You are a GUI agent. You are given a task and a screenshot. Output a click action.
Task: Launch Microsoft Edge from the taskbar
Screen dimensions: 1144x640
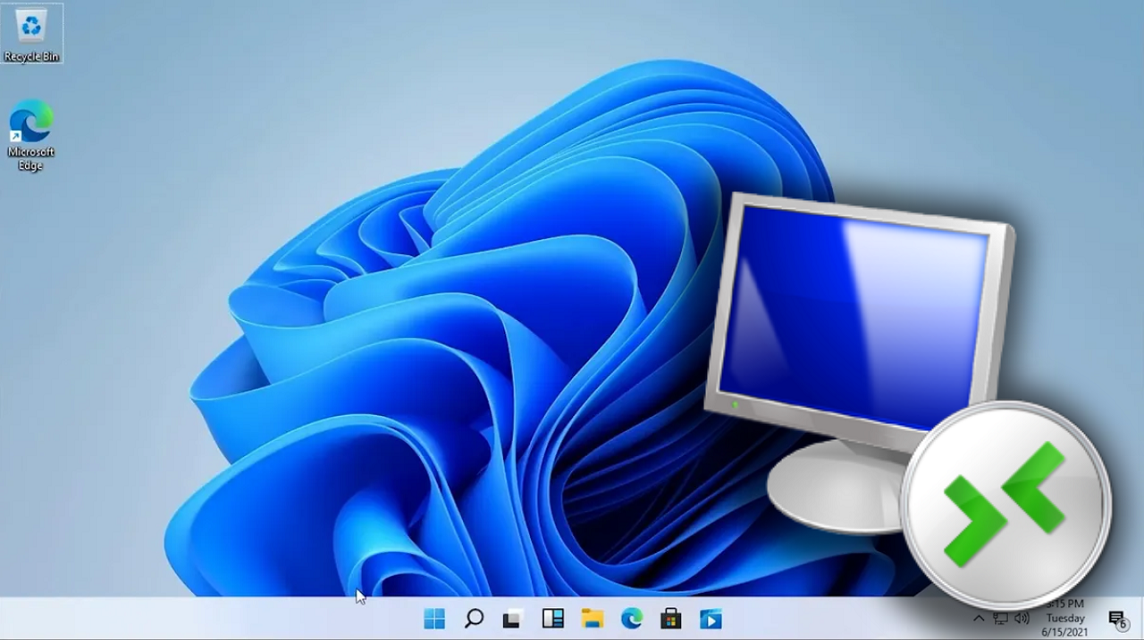pos(630,619)
